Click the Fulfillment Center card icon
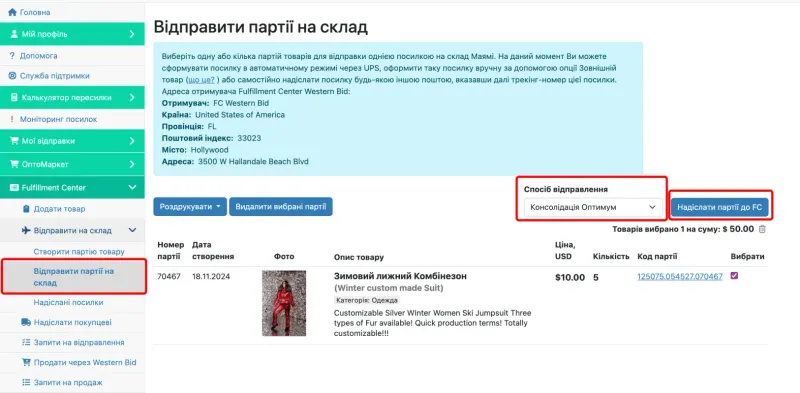The image size is (800, 393). click(x=14, y=188)
